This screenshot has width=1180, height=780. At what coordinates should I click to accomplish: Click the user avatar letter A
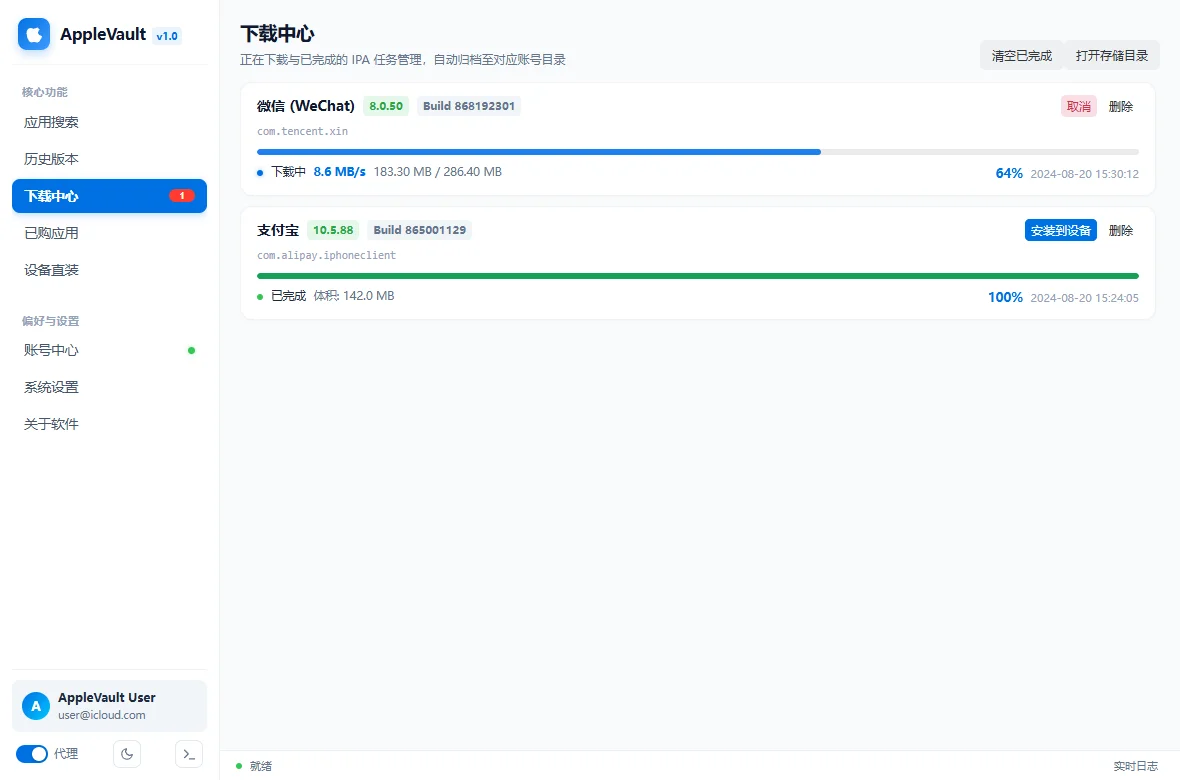(35, 706)
